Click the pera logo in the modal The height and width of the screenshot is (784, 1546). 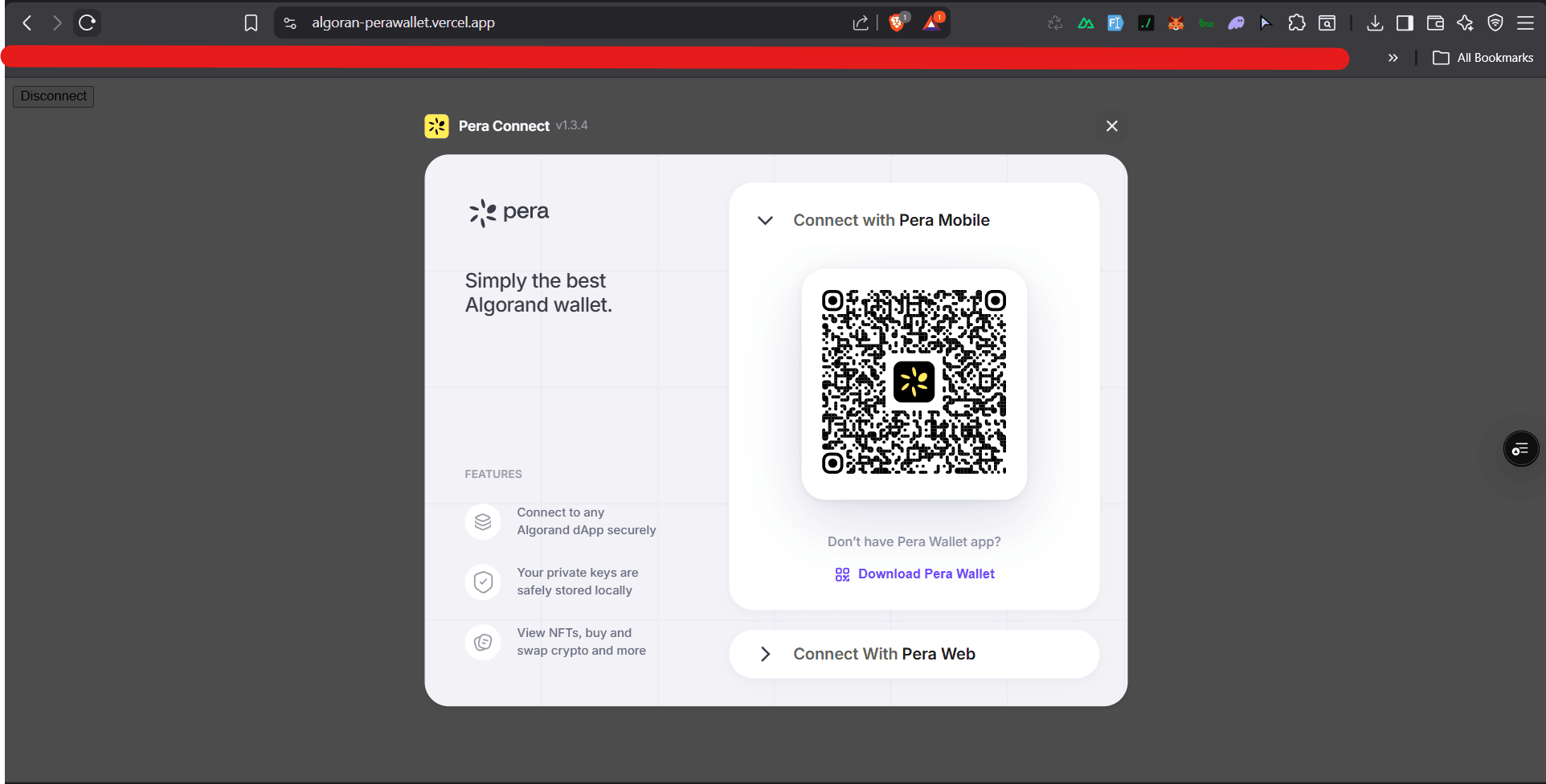(509, 213)
